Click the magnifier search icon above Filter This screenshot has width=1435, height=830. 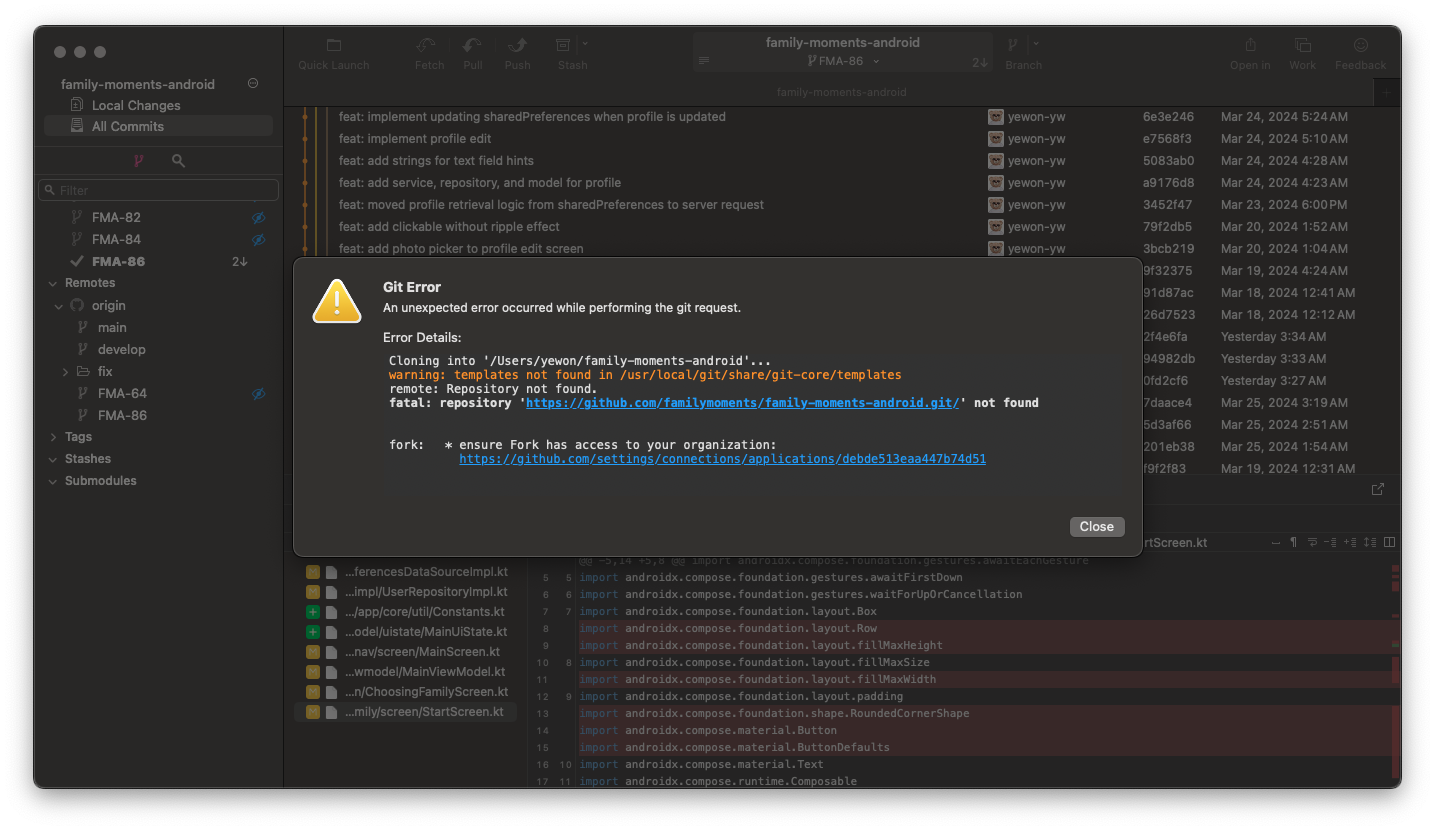[178, 160]
